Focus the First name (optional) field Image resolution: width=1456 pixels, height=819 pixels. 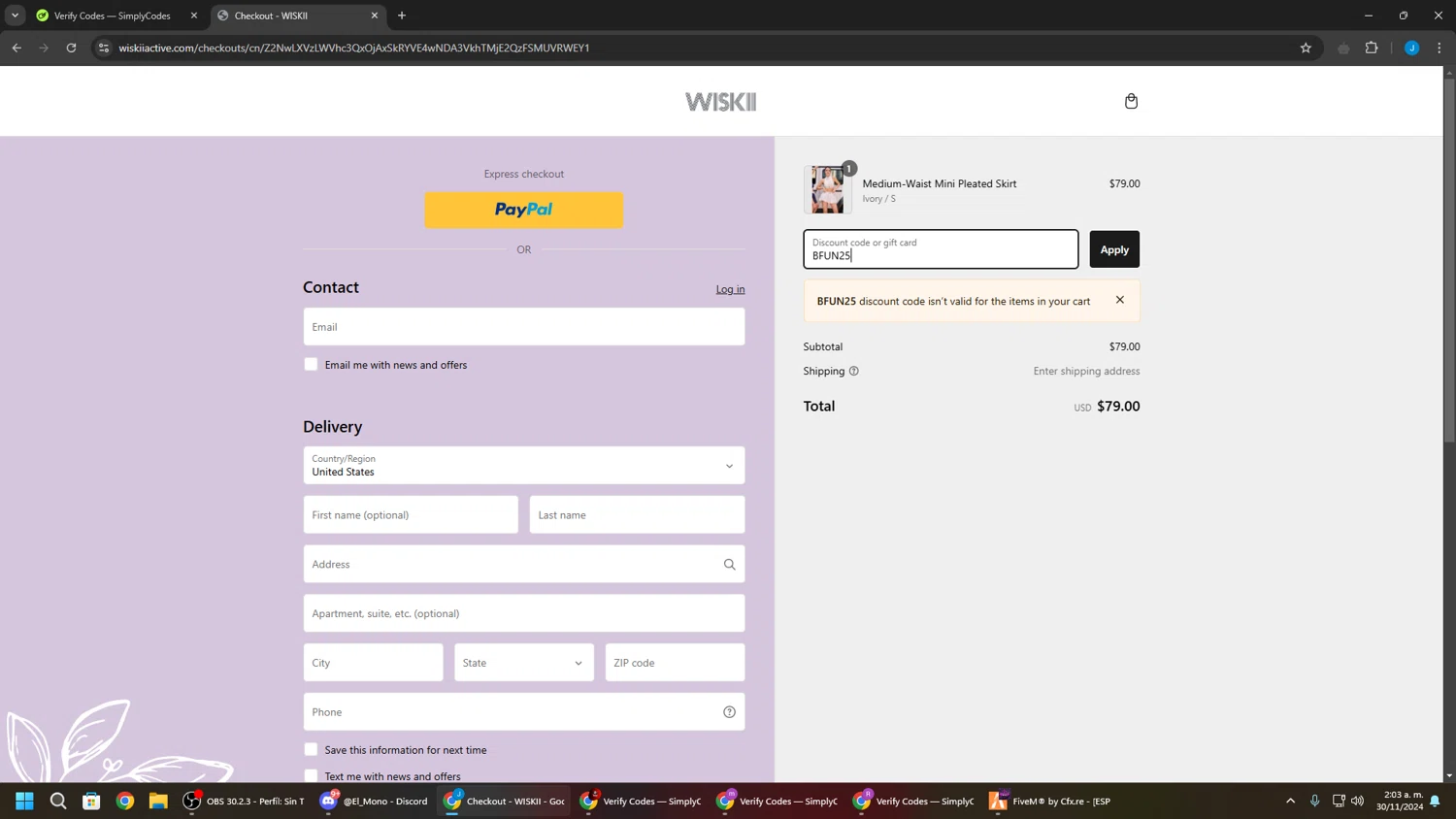pyautogui.click(x=411, y=514)
